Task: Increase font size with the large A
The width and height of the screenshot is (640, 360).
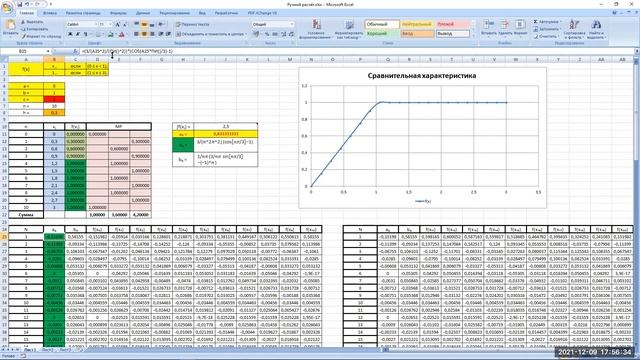Action: click(118, 24)
